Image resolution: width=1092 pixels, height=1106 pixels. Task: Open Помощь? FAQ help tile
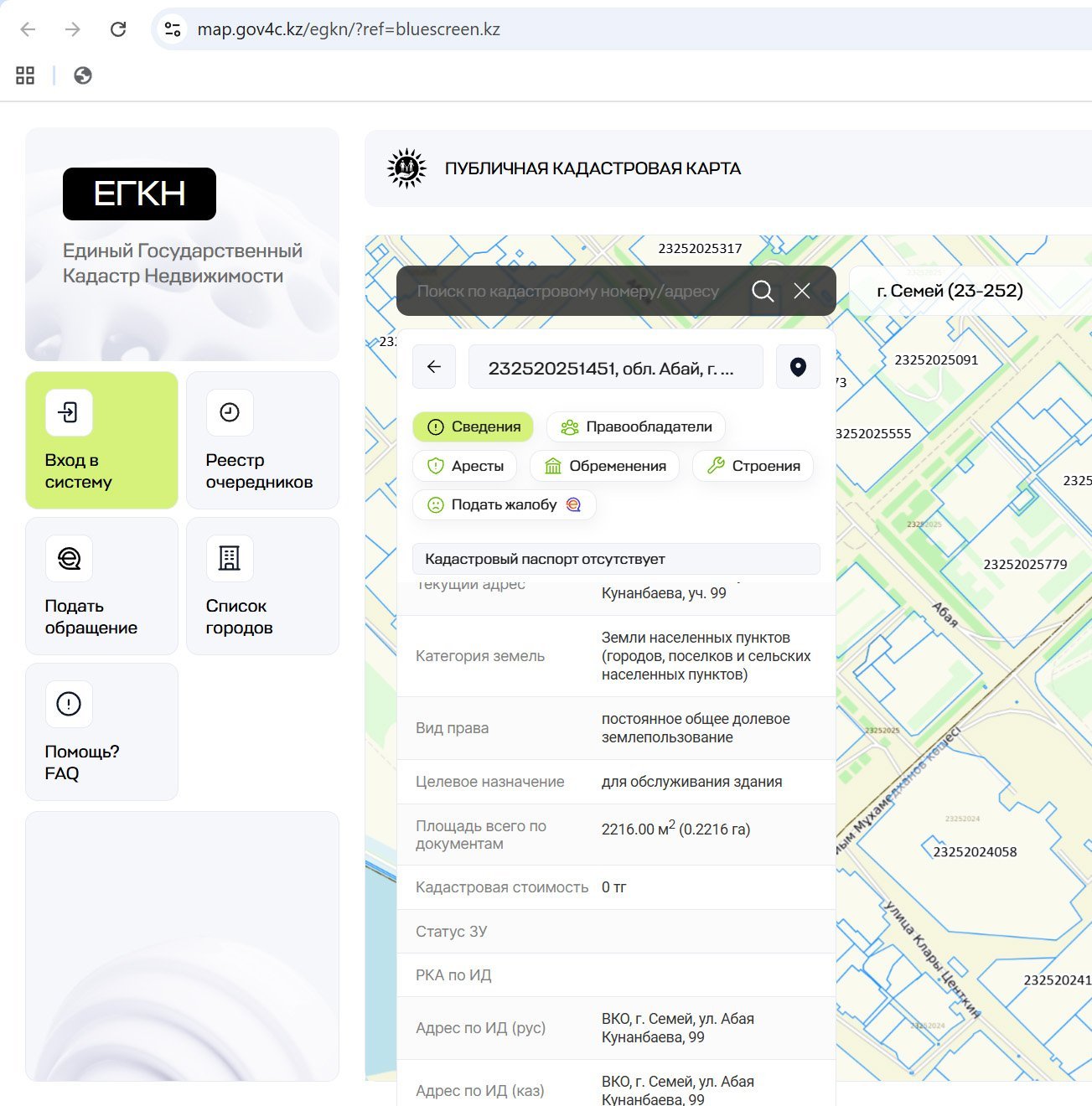click(x=101, y=731)
